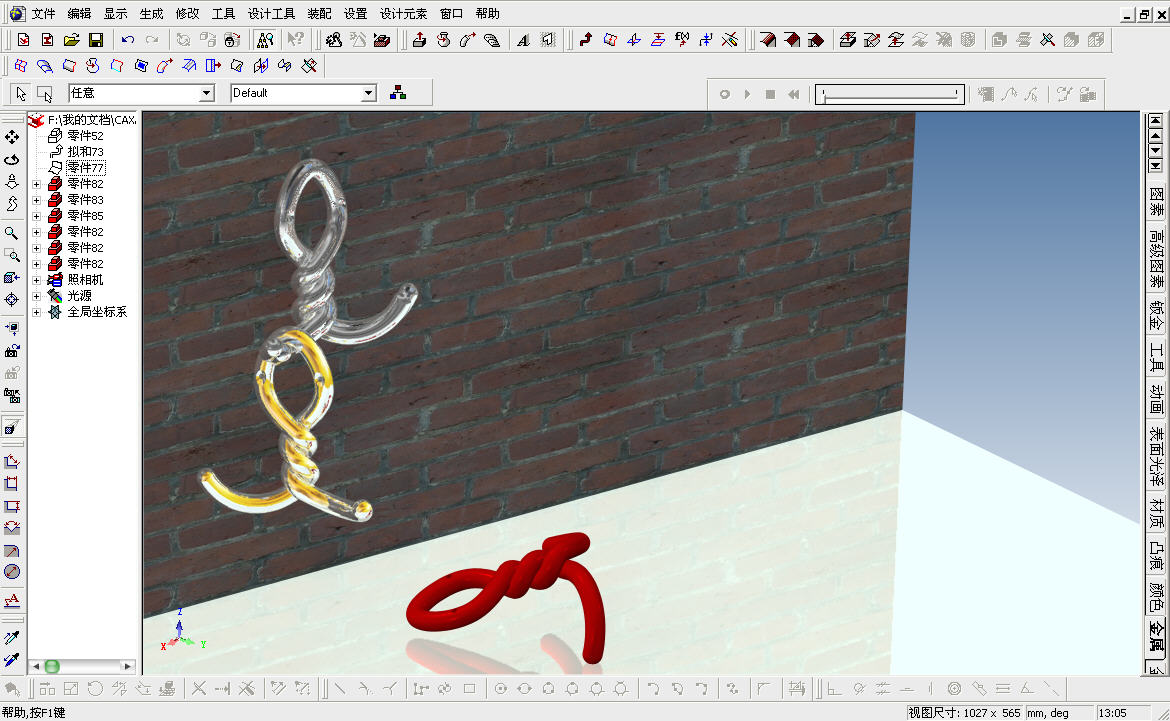
Task: Open the 编辑 menu
Action: coord(79,13)
